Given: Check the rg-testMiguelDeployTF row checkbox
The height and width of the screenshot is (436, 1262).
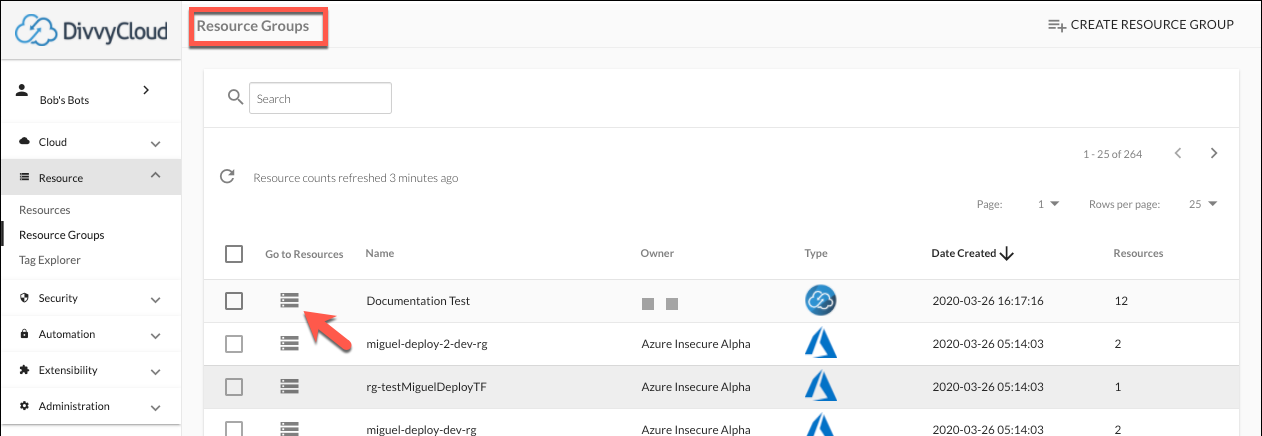Looking at the screenshot, I should (x=234, y=386).
